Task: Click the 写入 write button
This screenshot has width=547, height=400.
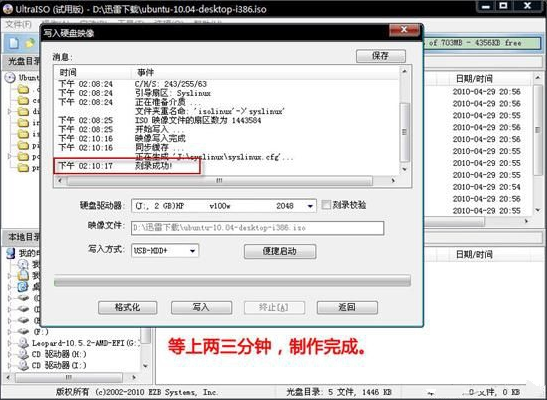Action: point(201,308)
